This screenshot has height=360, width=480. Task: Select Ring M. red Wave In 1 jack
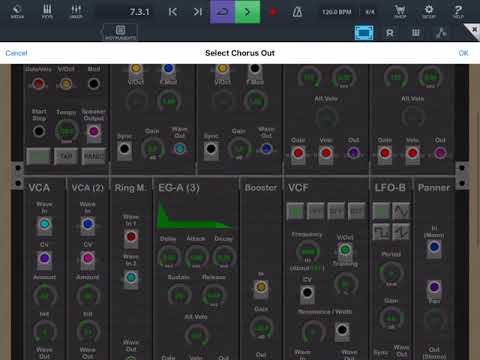tap(131, 237)
